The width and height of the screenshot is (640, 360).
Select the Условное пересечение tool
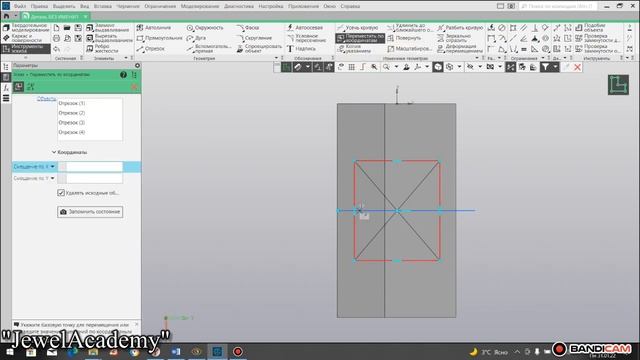click(x=307, y=38)
